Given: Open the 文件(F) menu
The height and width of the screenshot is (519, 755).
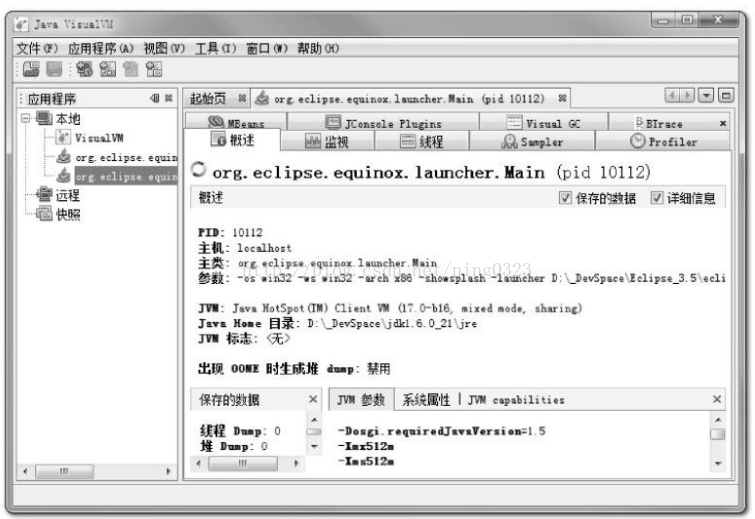Looking at the screenshot, I should 37,49.
